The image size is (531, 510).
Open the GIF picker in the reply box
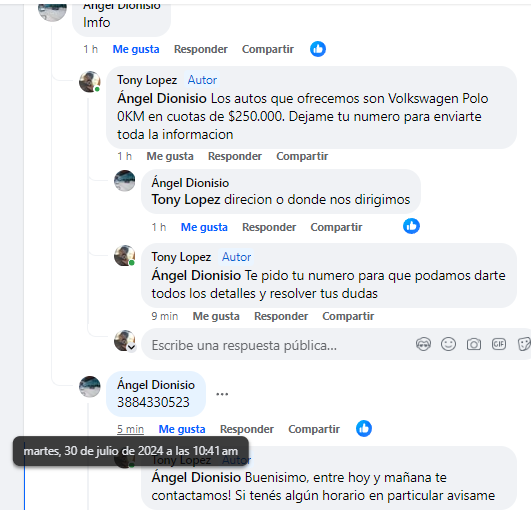pos(498,345)
